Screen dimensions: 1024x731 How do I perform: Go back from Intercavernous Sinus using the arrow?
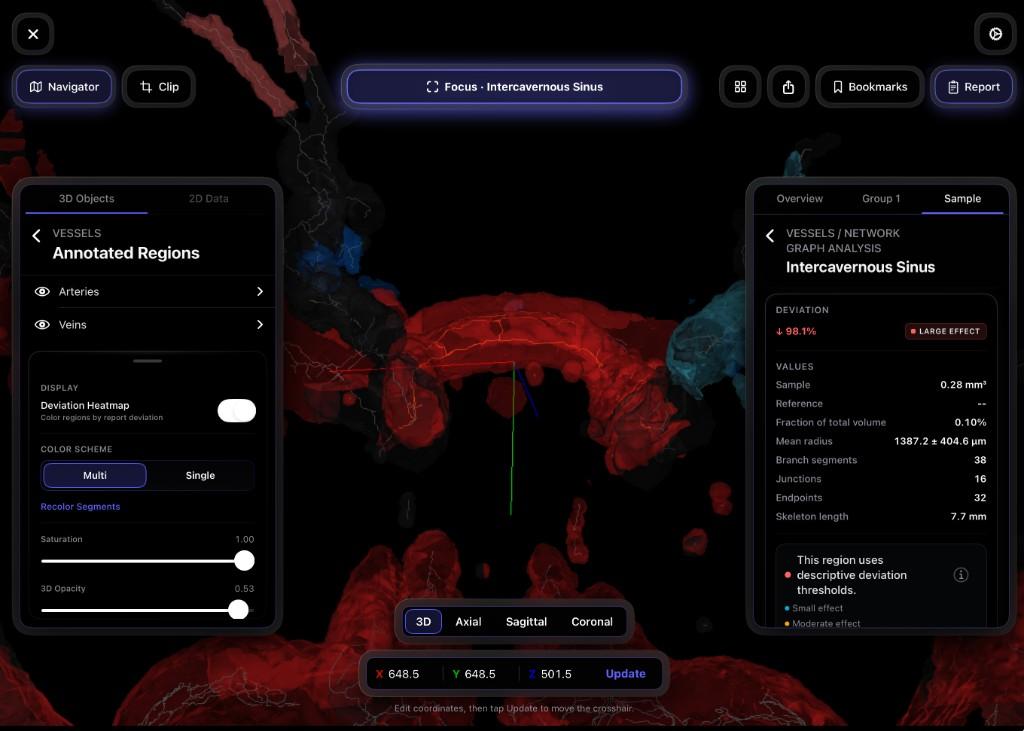click(771, 235)
